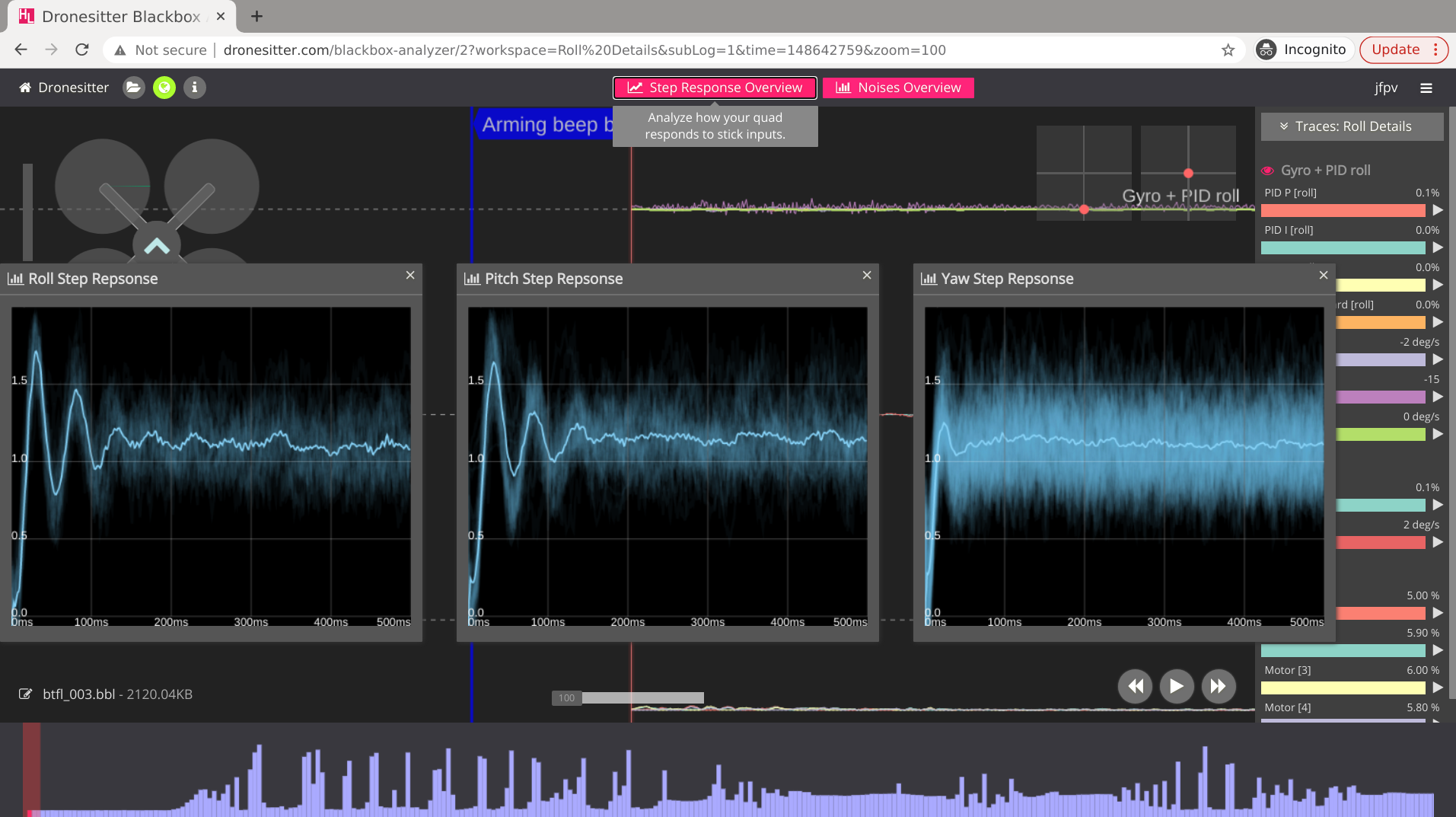Viewport: 1456px width, 817px height.
Task: Toggle visibility eye for Gyro + PID roll
Action: pos(1267,171)
